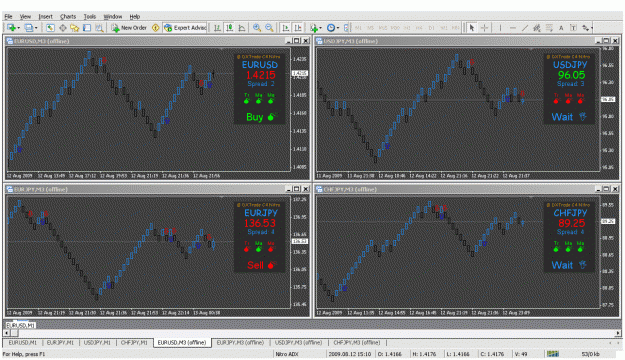Image resolution: width=625 pixels, height=360 pixels.
Task: Expand the new chart dropdown arrow
Action: (18, 28)
